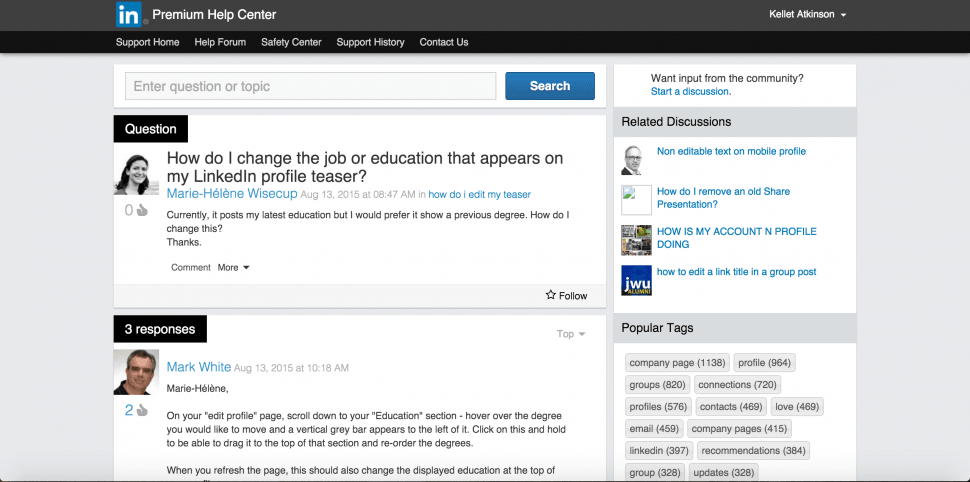Open Mark White's avatar photo
This screenshot has width=970, height=482.
[x=136, y=372]
